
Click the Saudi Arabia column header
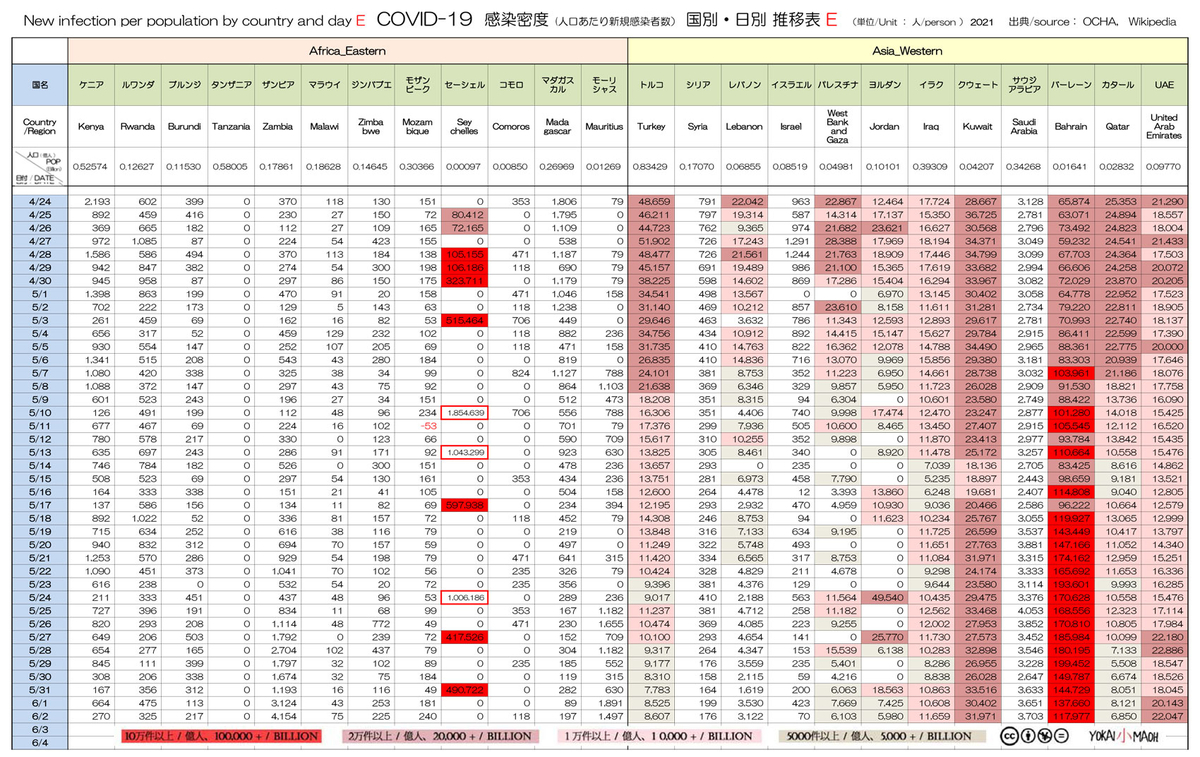point(1025,127)
